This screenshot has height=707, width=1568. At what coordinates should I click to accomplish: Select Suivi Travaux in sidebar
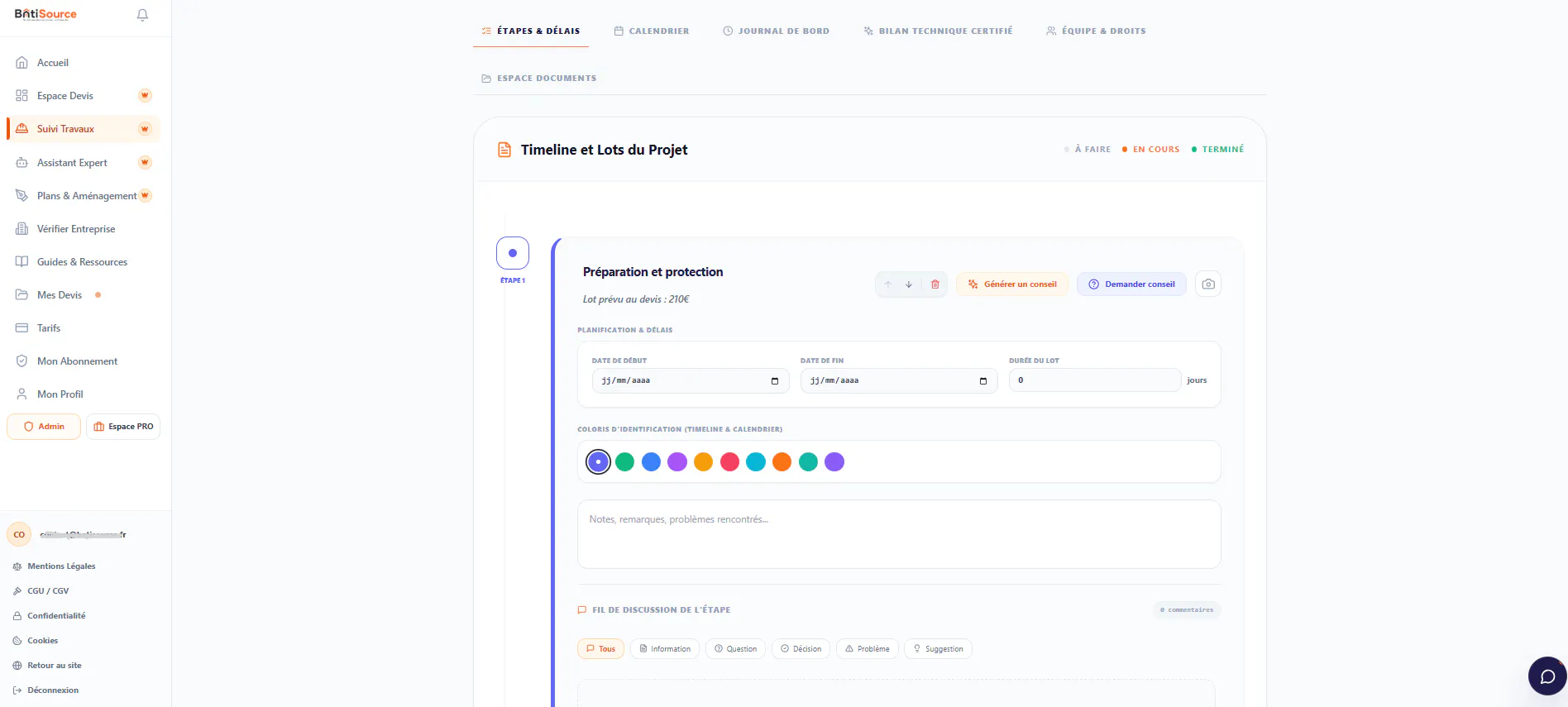pyautogui.click(x=83, y=129)
